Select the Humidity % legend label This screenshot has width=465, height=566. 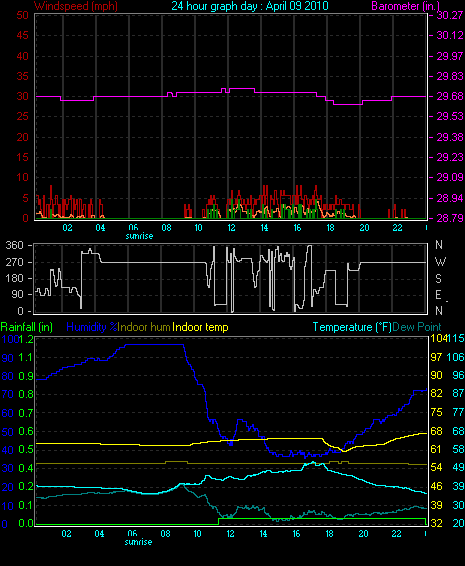[x=92, y=327]
